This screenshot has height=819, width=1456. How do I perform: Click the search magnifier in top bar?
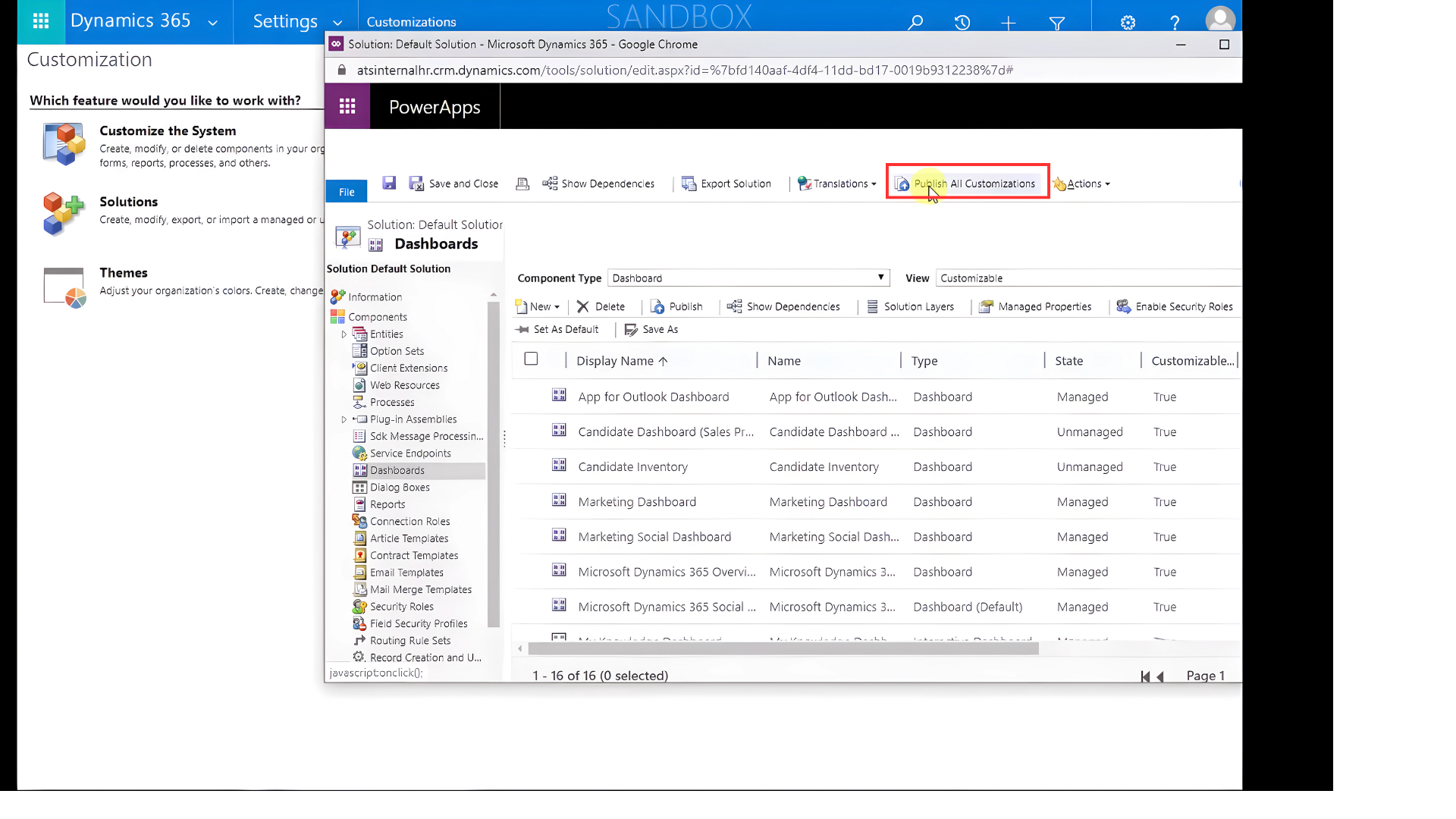(916, 22)
